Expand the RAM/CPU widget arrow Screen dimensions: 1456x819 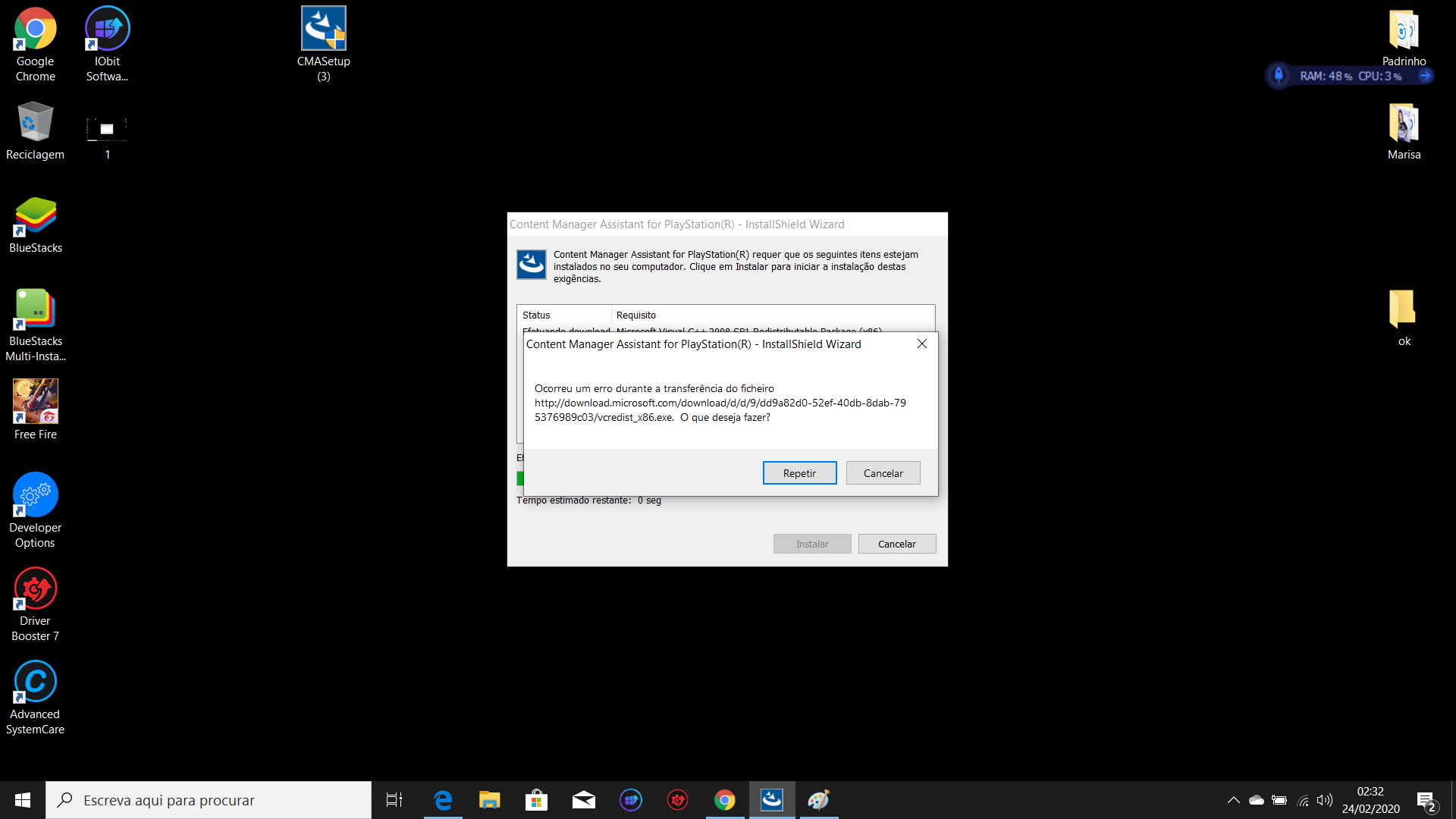tap(1425, 76)
